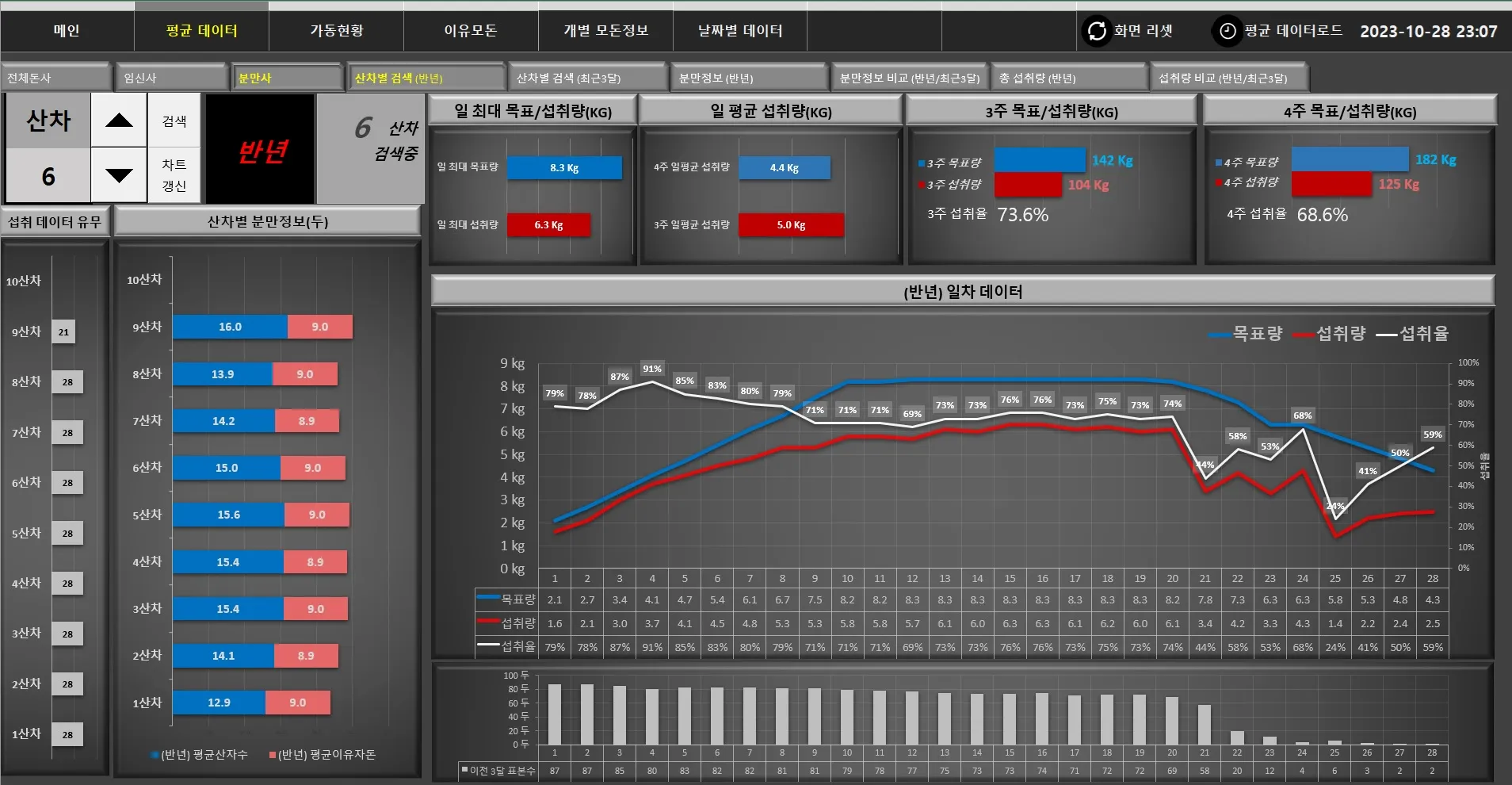Increase parity with the up arrow

pyautogui.click(x=119, y=121)
